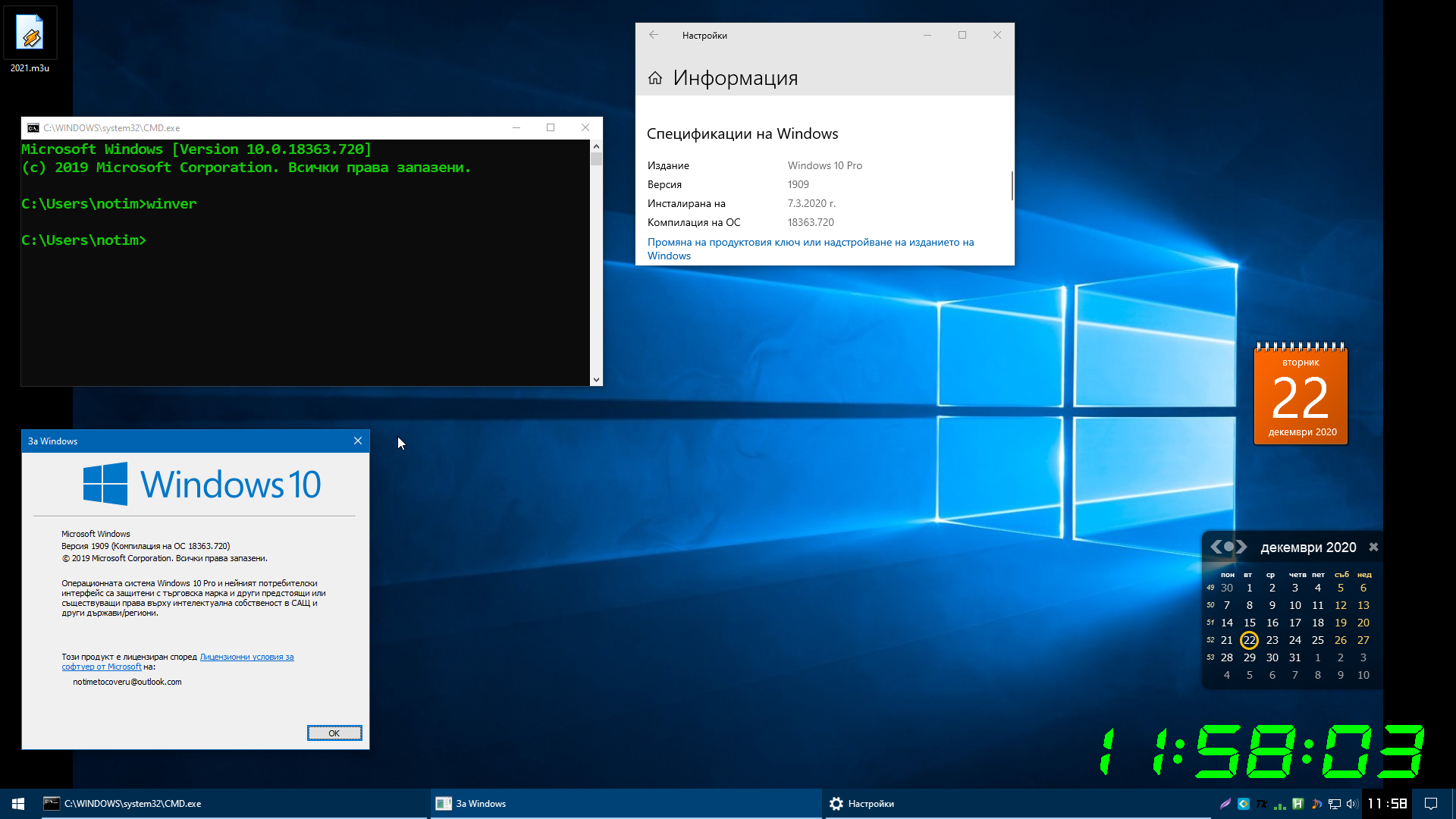Screen dimensions: 1456x819
Task: Click the music note tray icon
Action: 1316,804
